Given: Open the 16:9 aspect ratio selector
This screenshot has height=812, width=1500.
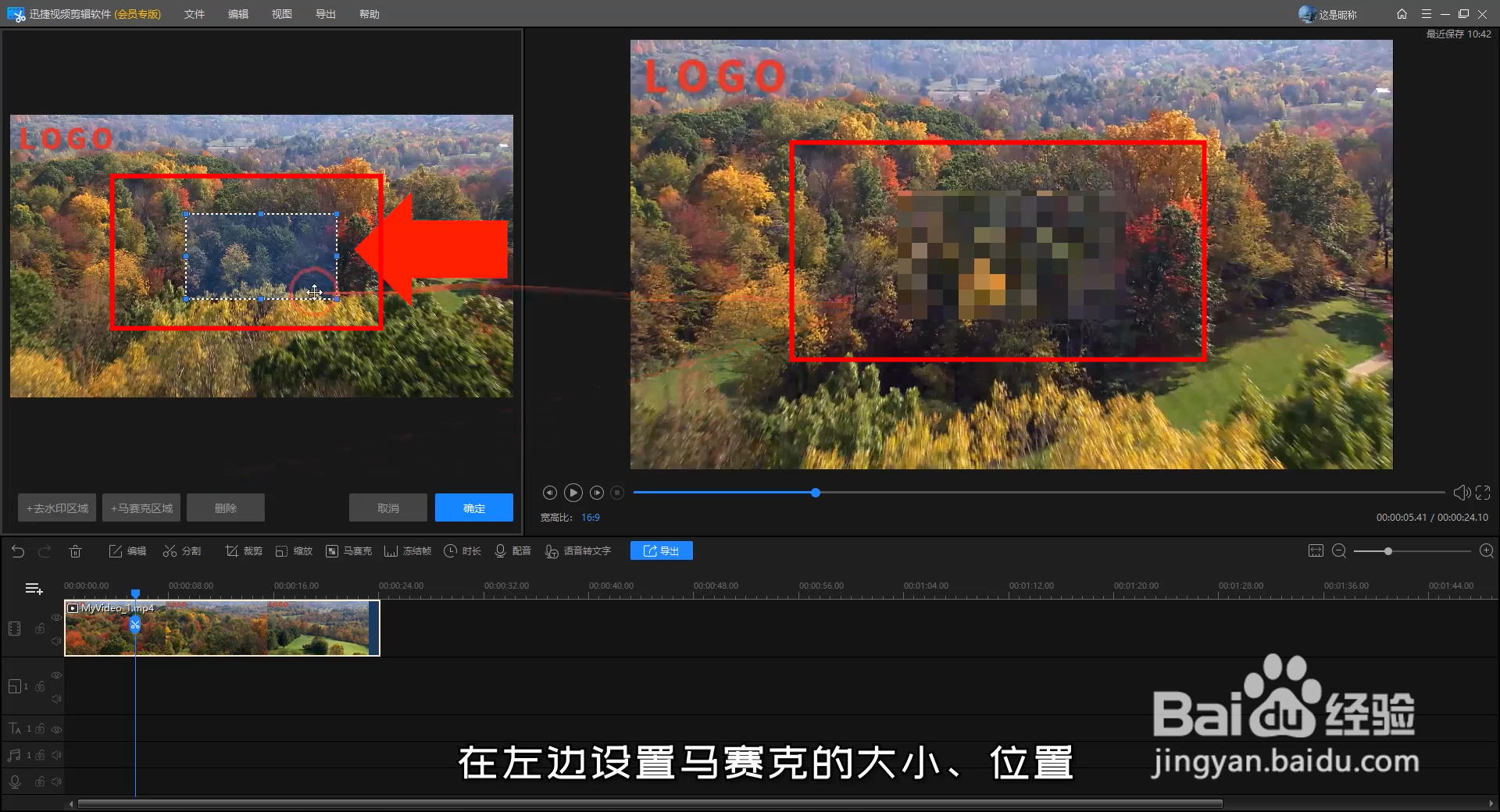Looking at the screenshot, I should point(591,518).
